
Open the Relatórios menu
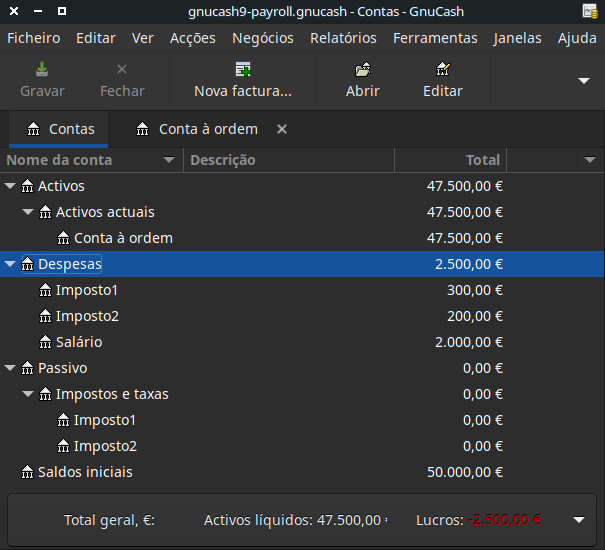(343, 38)
